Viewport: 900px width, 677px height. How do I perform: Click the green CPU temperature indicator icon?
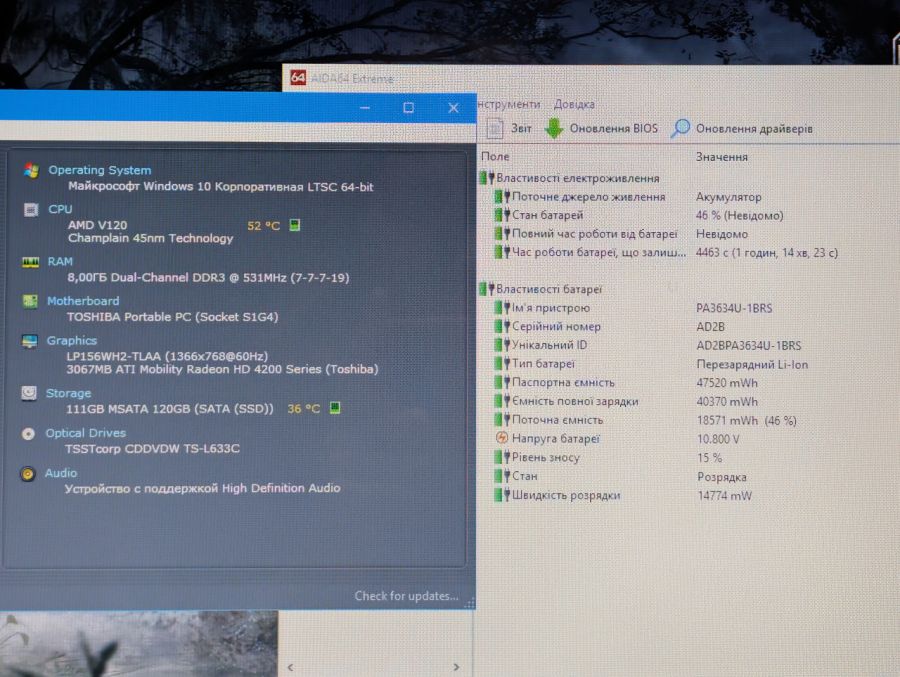pyautogui.click(x=294, y=225)
